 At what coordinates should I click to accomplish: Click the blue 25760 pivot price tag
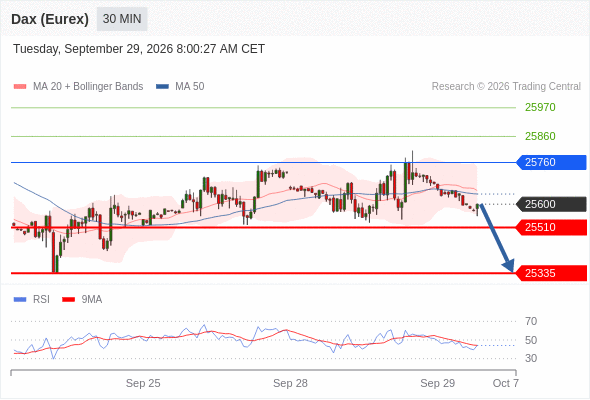point(552,163)
